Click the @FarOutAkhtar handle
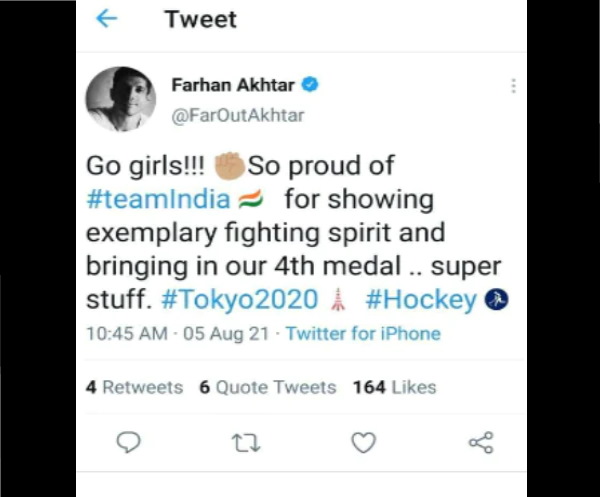The width and height of the screenshot is (600, 497). (x=237, y=114)
